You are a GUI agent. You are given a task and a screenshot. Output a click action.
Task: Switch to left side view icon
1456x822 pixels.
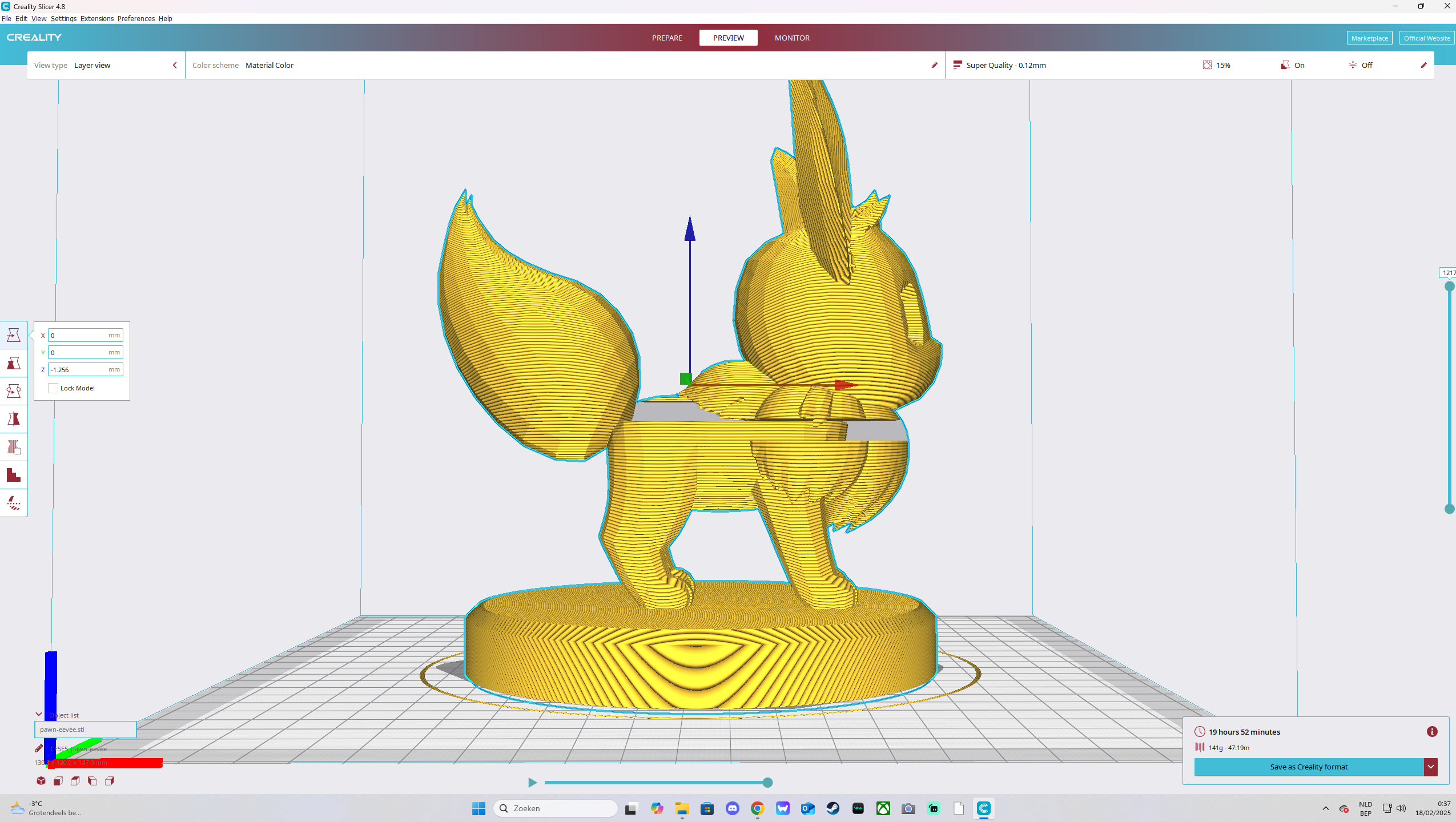pos(92,781)
